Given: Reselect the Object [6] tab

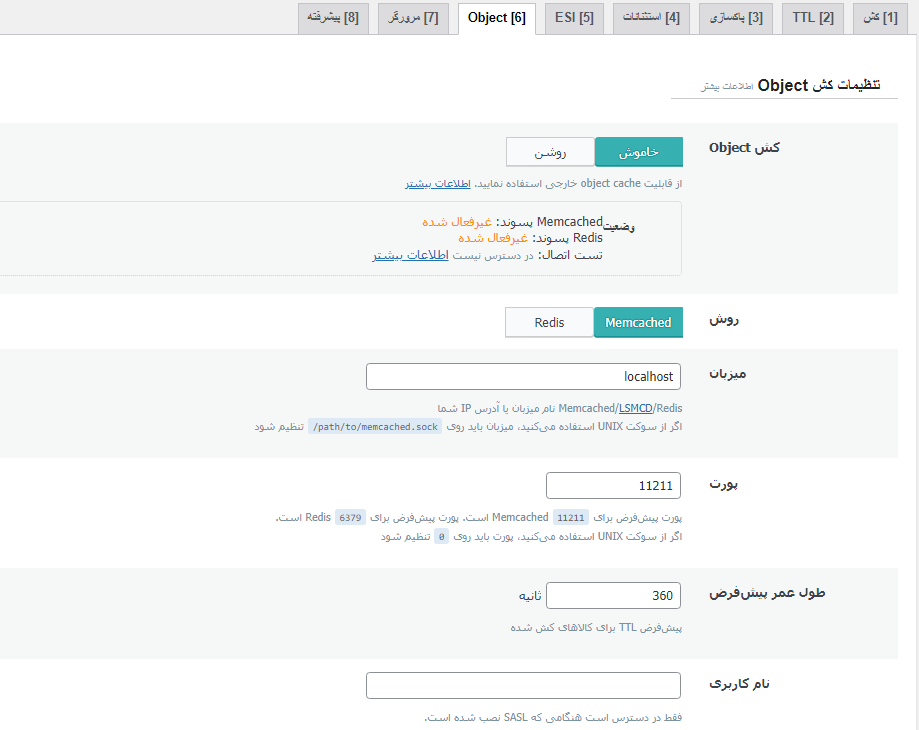Looking at the screenshot, I should point(496,17).
